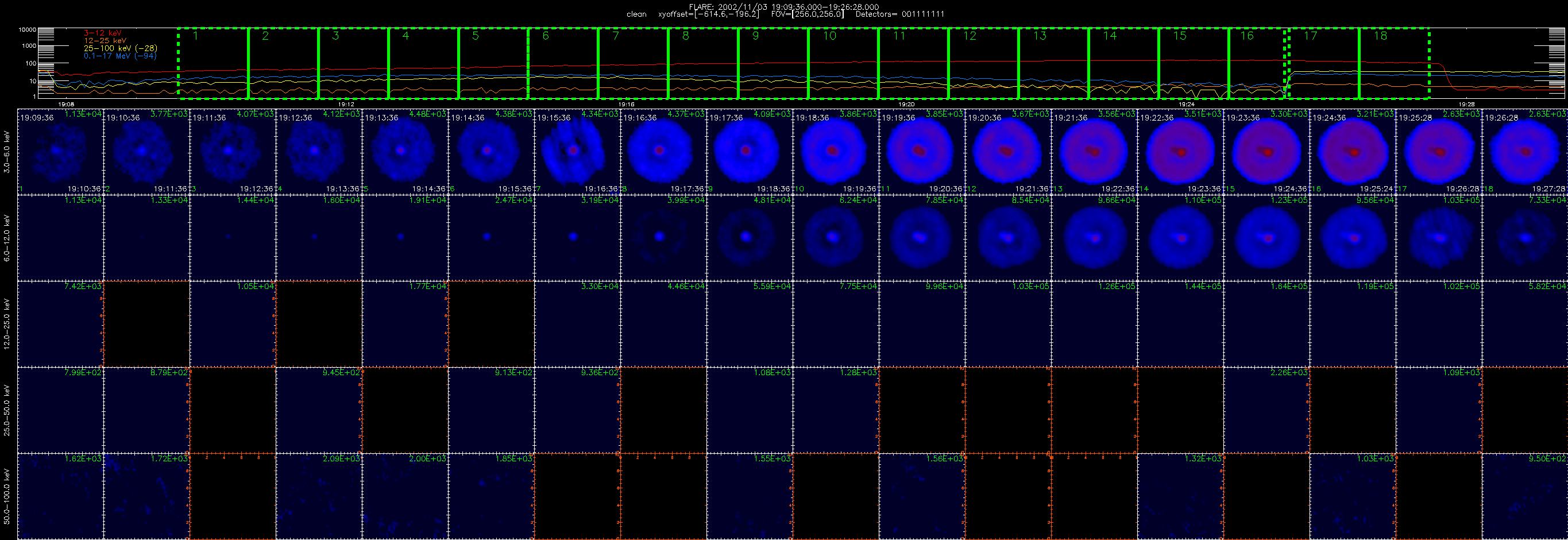The width and height of the screenshot is (1568, 540).
Task: Open the 3.0-6.0 keV image starting 19:20:36
Action: coord(1008,152)
